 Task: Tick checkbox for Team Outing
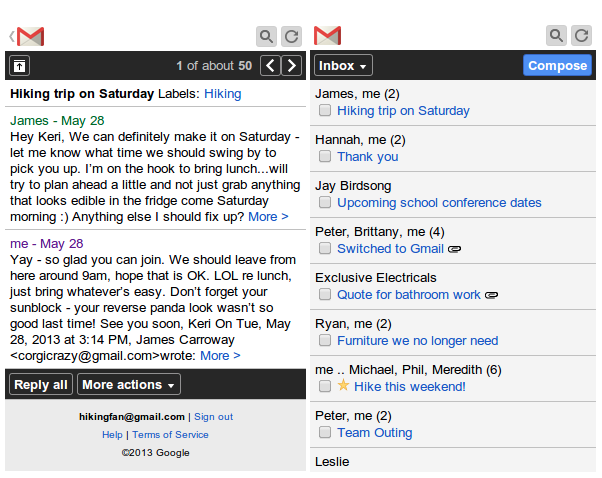point(325,432)
